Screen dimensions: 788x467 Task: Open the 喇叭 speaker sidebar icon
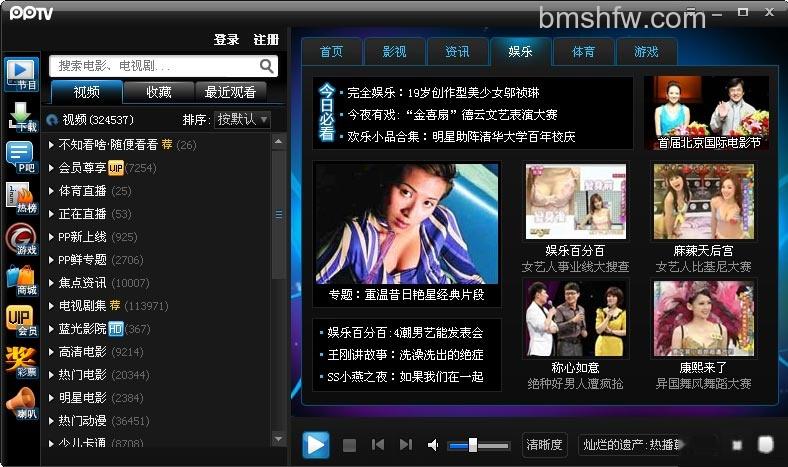pos(21,403)
